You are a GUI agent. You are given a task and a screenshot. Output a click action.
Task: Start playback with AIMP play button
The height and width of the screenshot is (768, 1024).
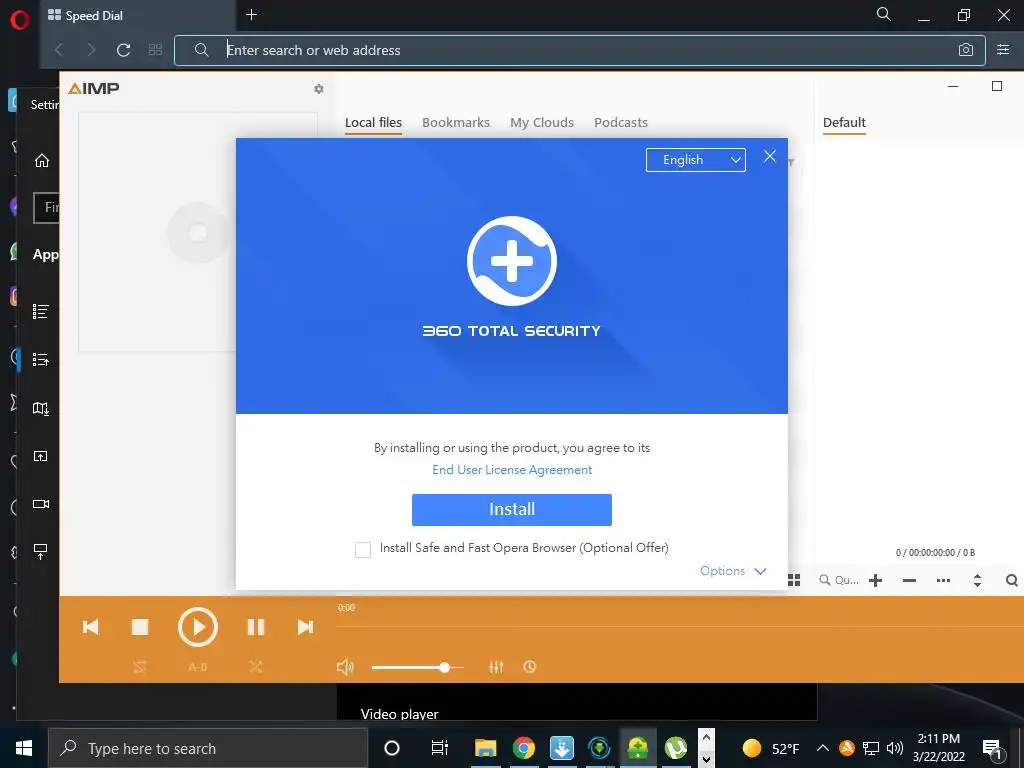click(197, 627)
